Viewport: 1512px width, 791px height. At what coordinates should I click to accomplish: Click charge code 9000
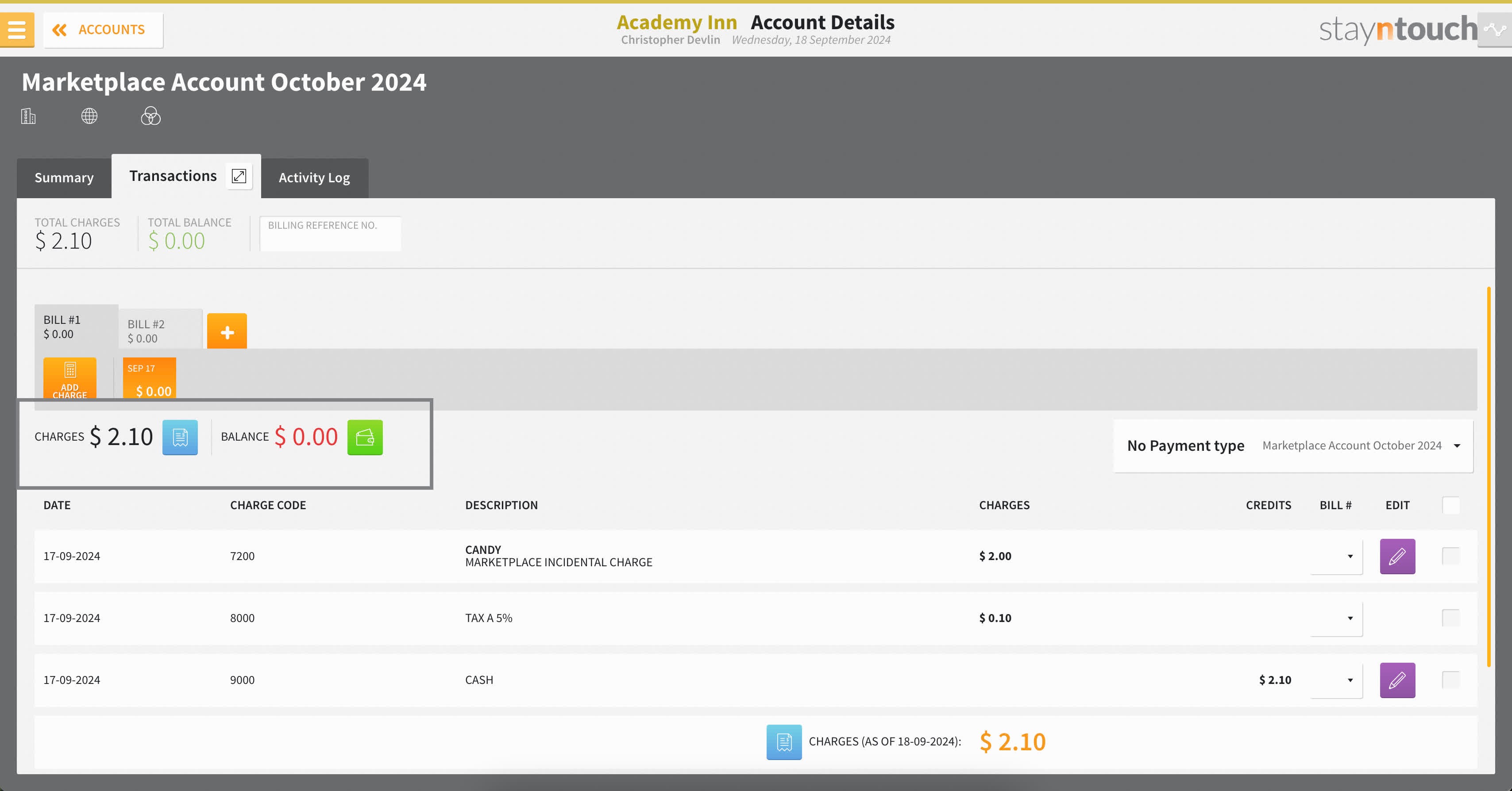pyautogui.click(x=243, y=680)
